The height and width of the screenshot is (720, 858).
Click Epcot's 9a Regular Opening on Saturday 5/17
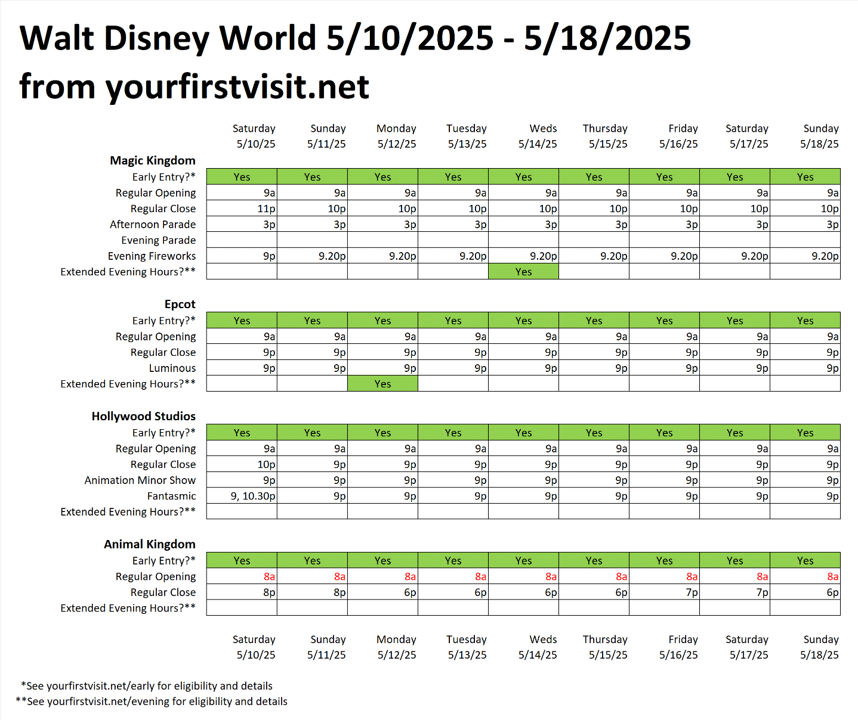point(735,336)
